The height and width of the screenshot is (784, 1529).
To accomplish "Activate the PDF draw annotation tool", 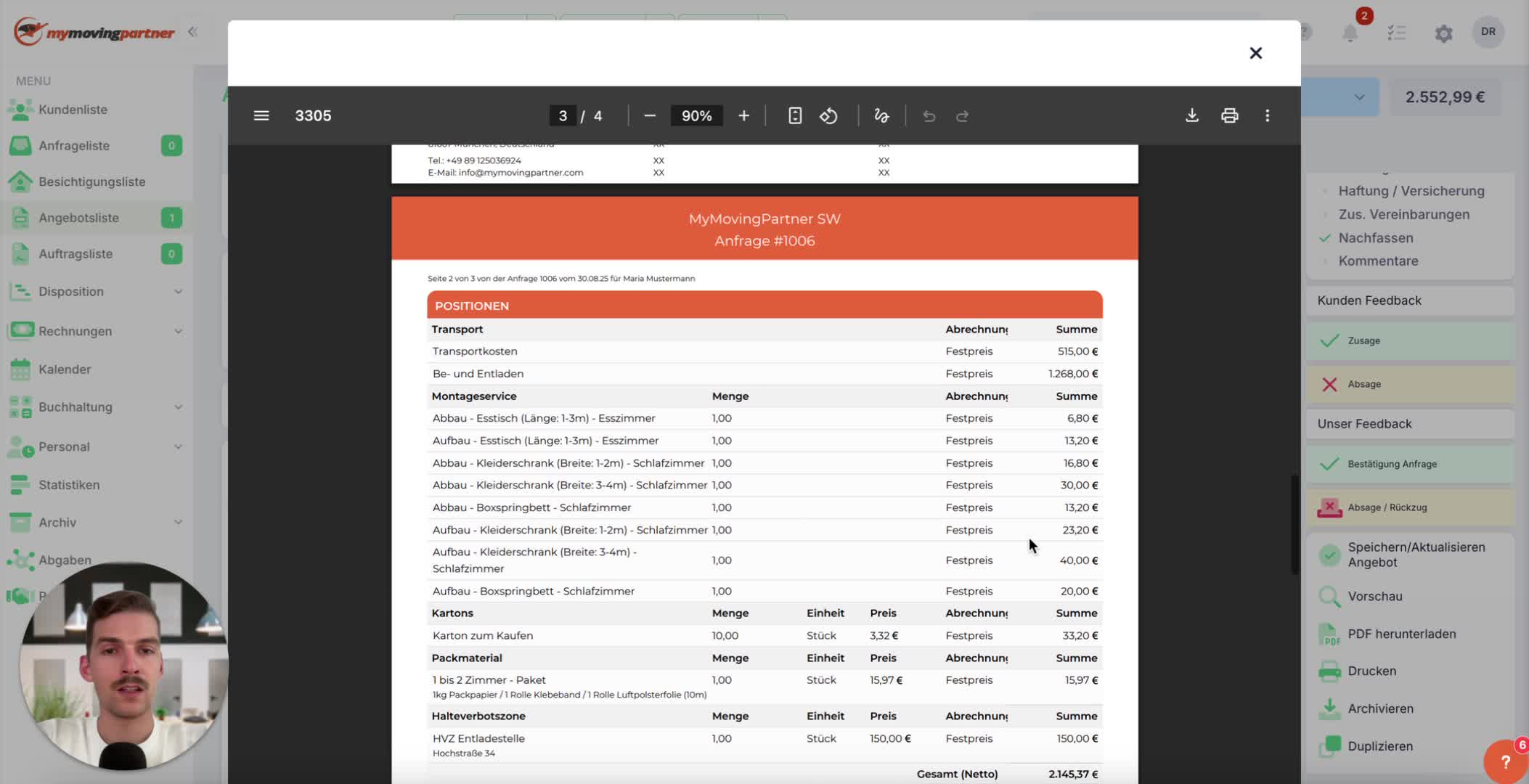I will 881,116.
